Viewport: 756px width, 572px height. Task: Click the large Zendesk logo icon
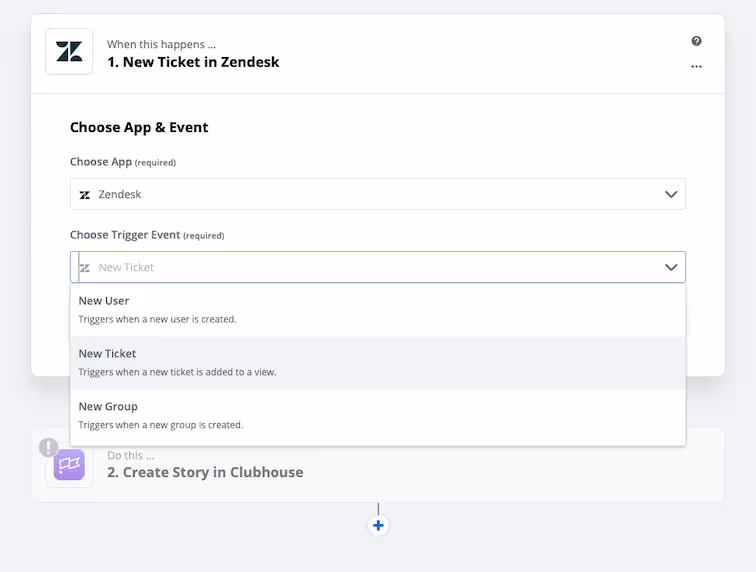(x=69, y=52)
